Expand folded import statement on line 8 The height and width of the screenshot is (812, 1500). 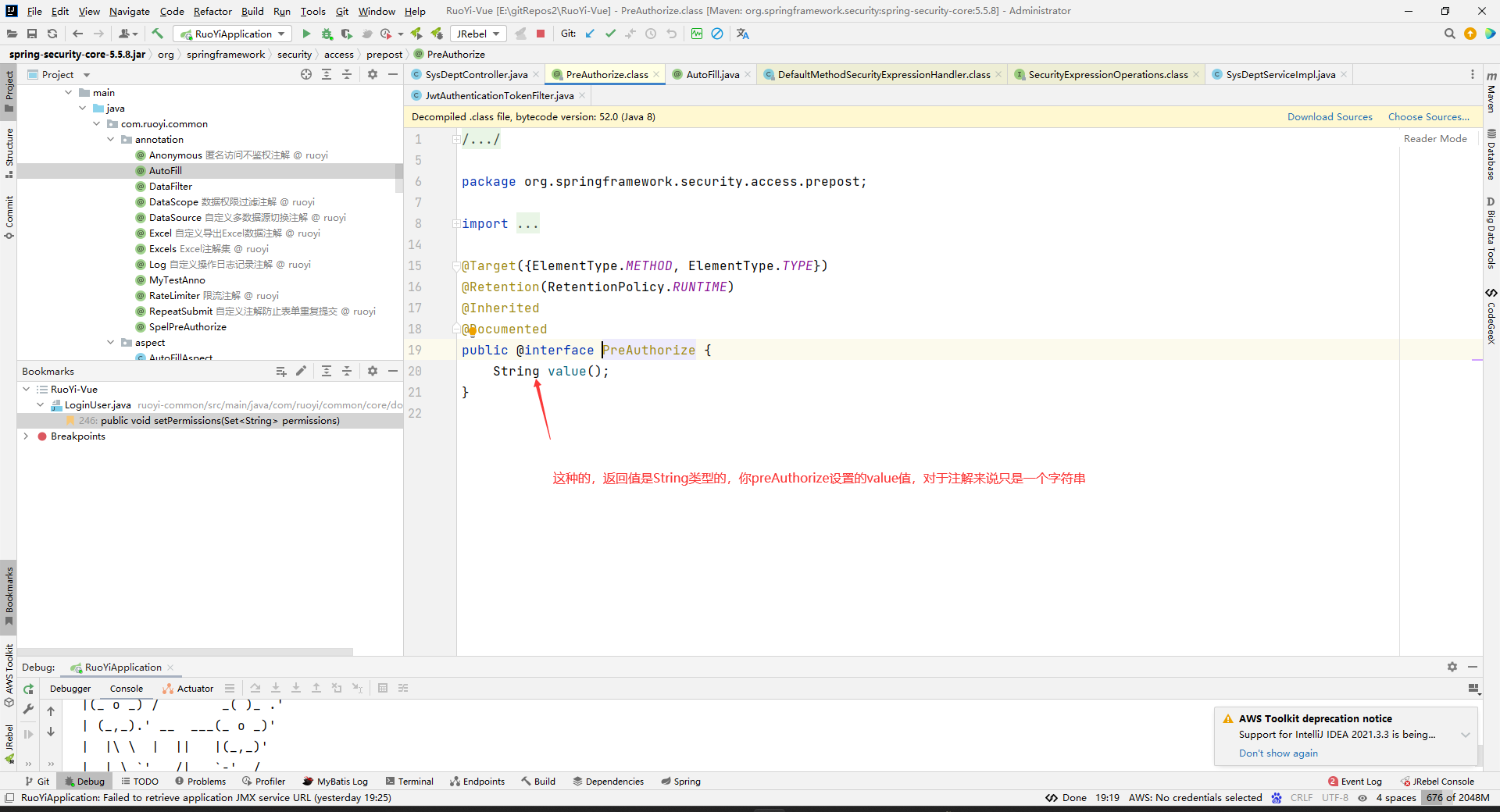coord(455,223)
